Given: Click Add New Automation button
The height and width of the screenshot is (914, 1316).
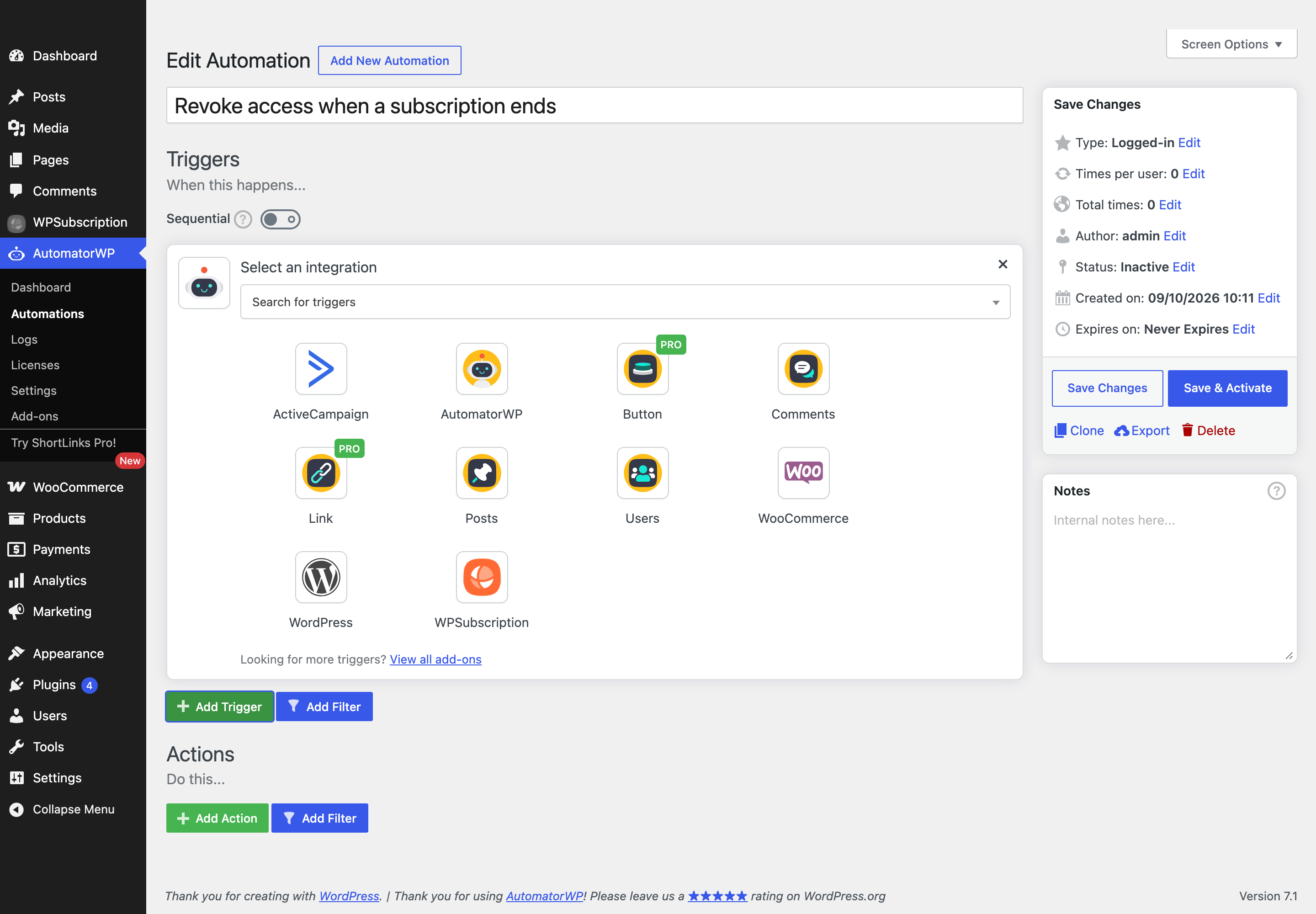Looking at the screenshot, I should [x=389, y=60].
